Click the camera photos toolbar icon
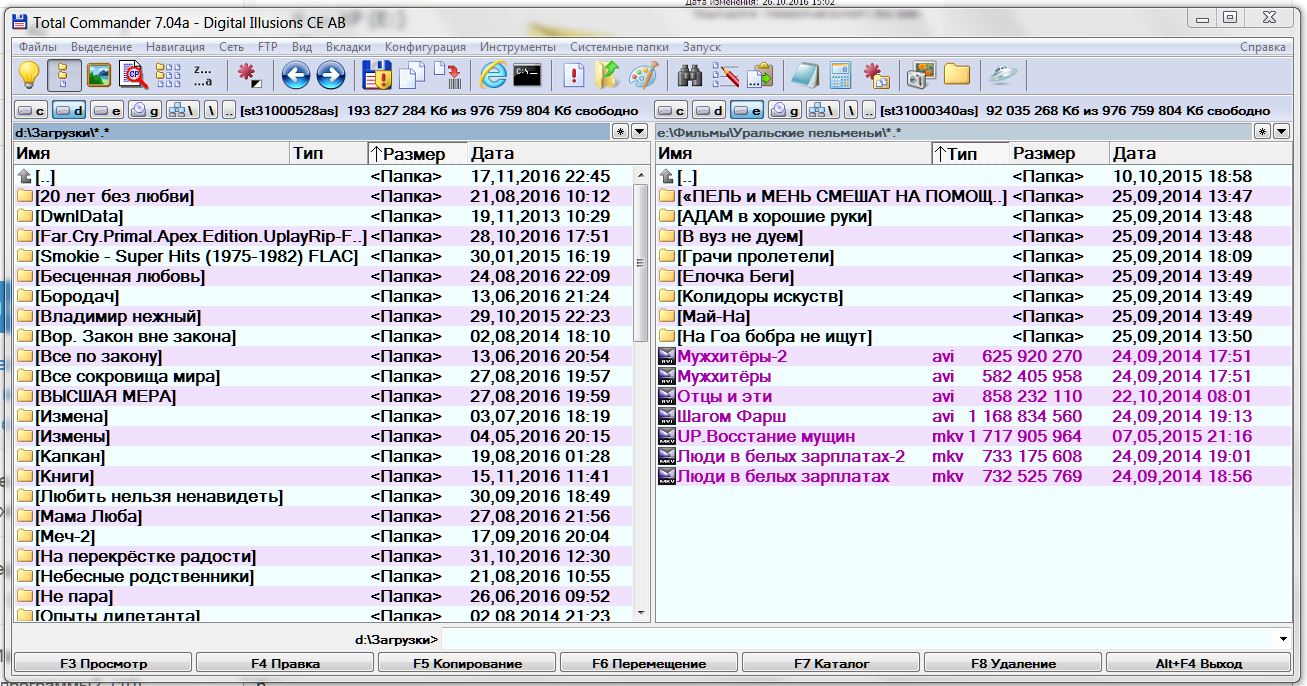 click(x=921, y=75)
